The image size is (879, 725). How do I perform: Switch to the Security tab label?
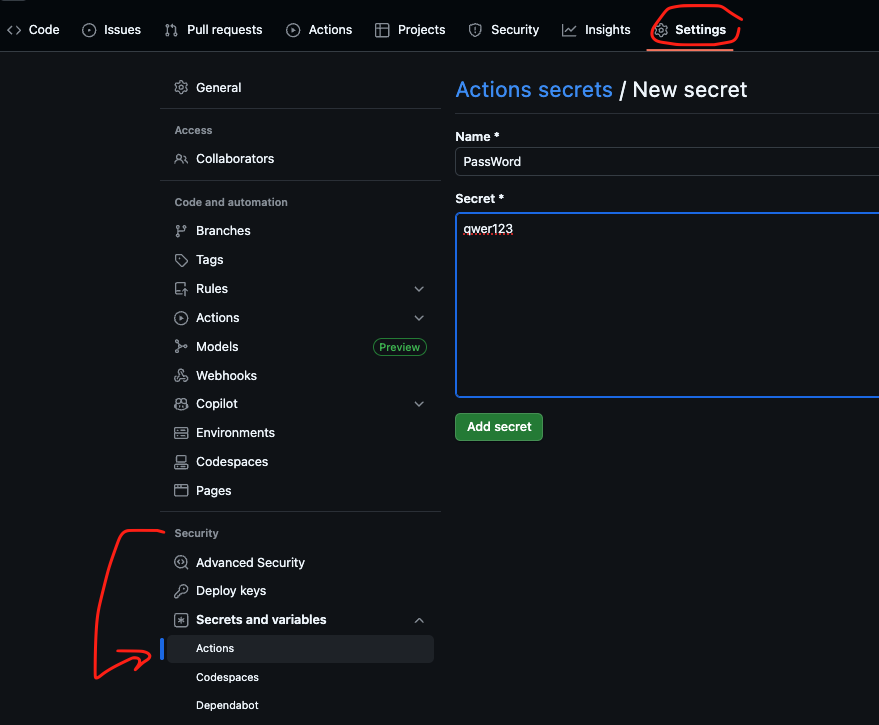pyautogui.click(x=515, y=30)
